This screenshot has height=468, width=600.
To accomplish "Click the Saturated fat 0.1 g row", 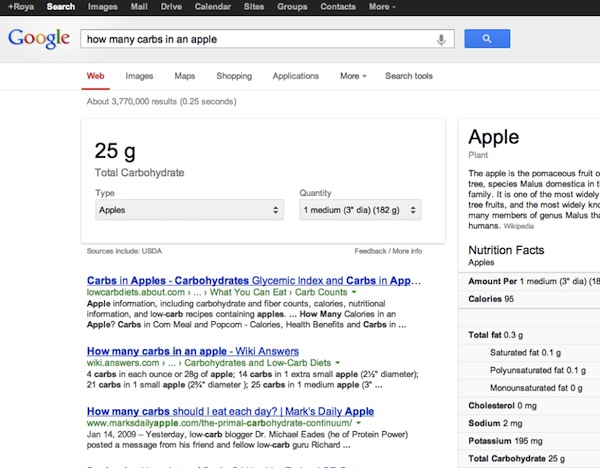I will click(529, 352).
